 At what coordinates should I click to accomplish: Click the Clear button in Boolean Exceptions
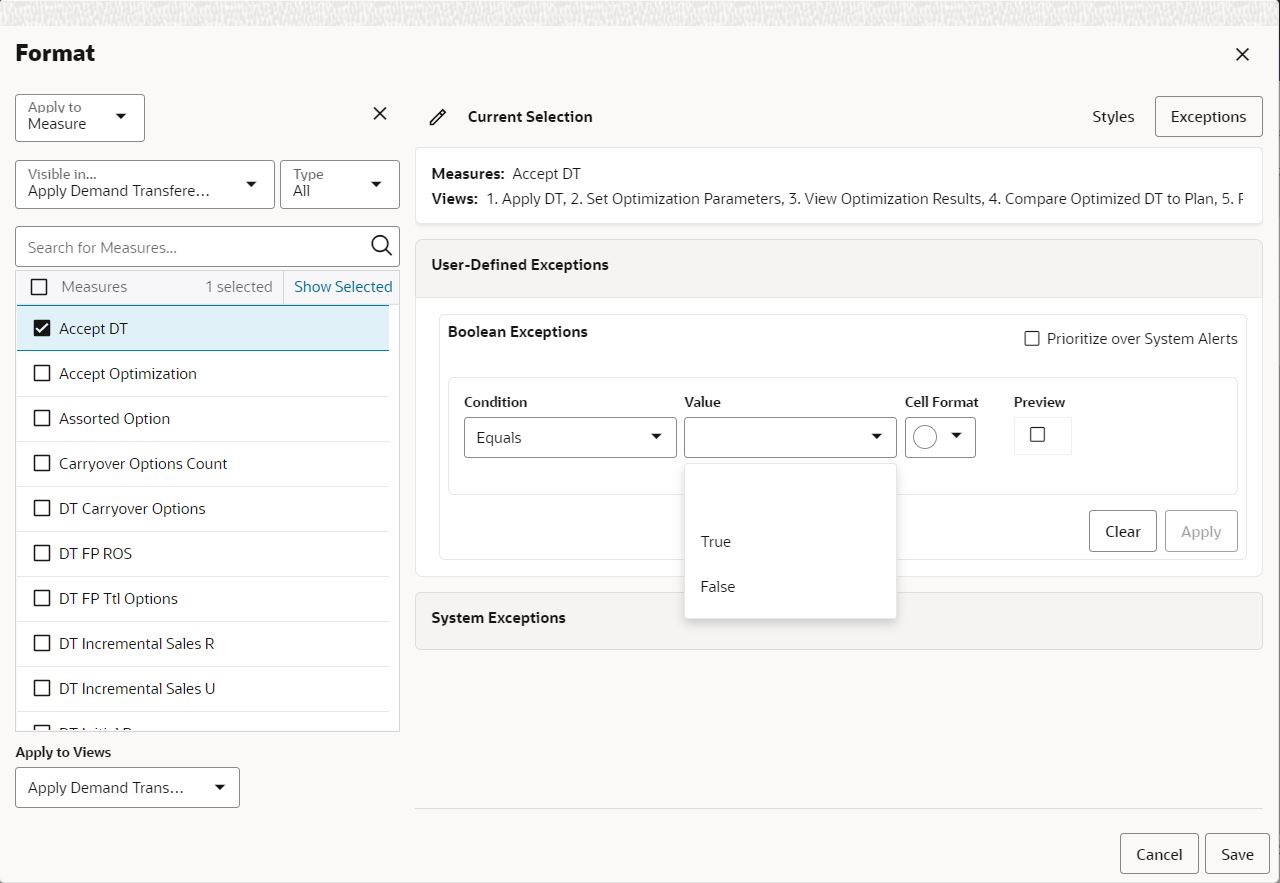[x=1122, y=531]
